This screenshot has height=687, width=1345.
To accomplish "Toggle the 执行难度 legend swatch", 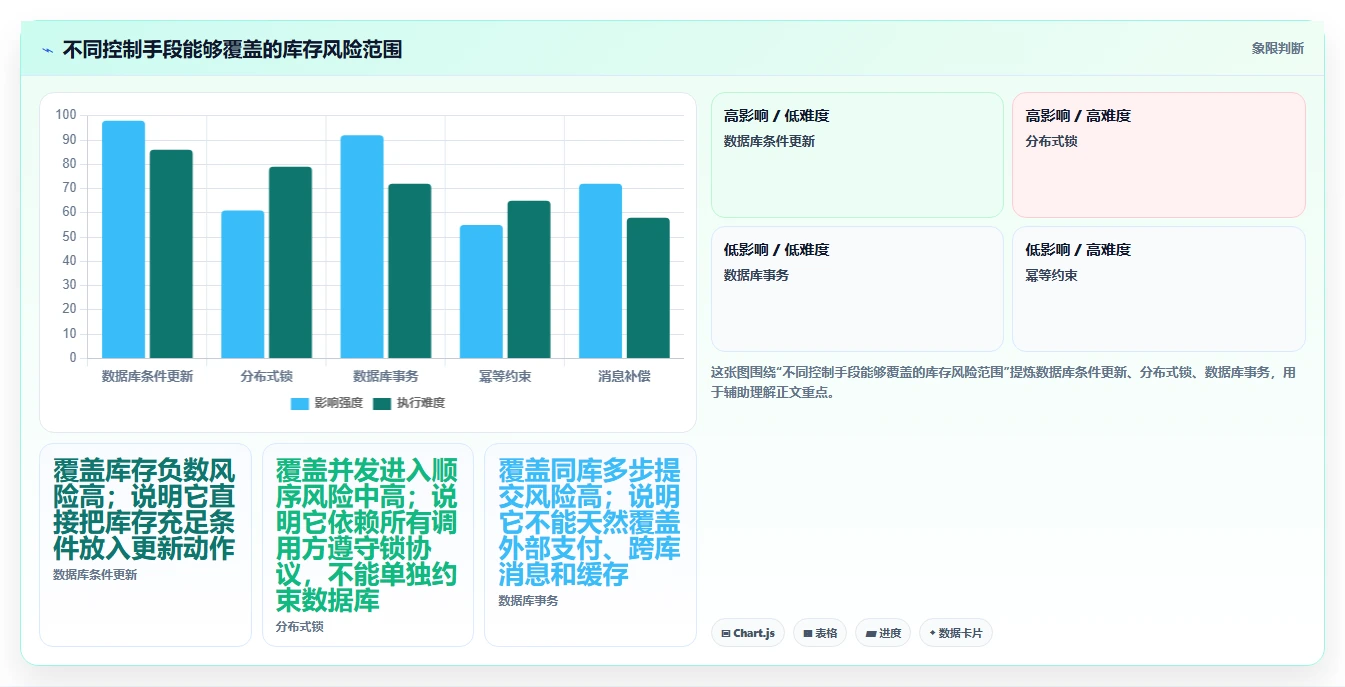I will tap(382, 403).
